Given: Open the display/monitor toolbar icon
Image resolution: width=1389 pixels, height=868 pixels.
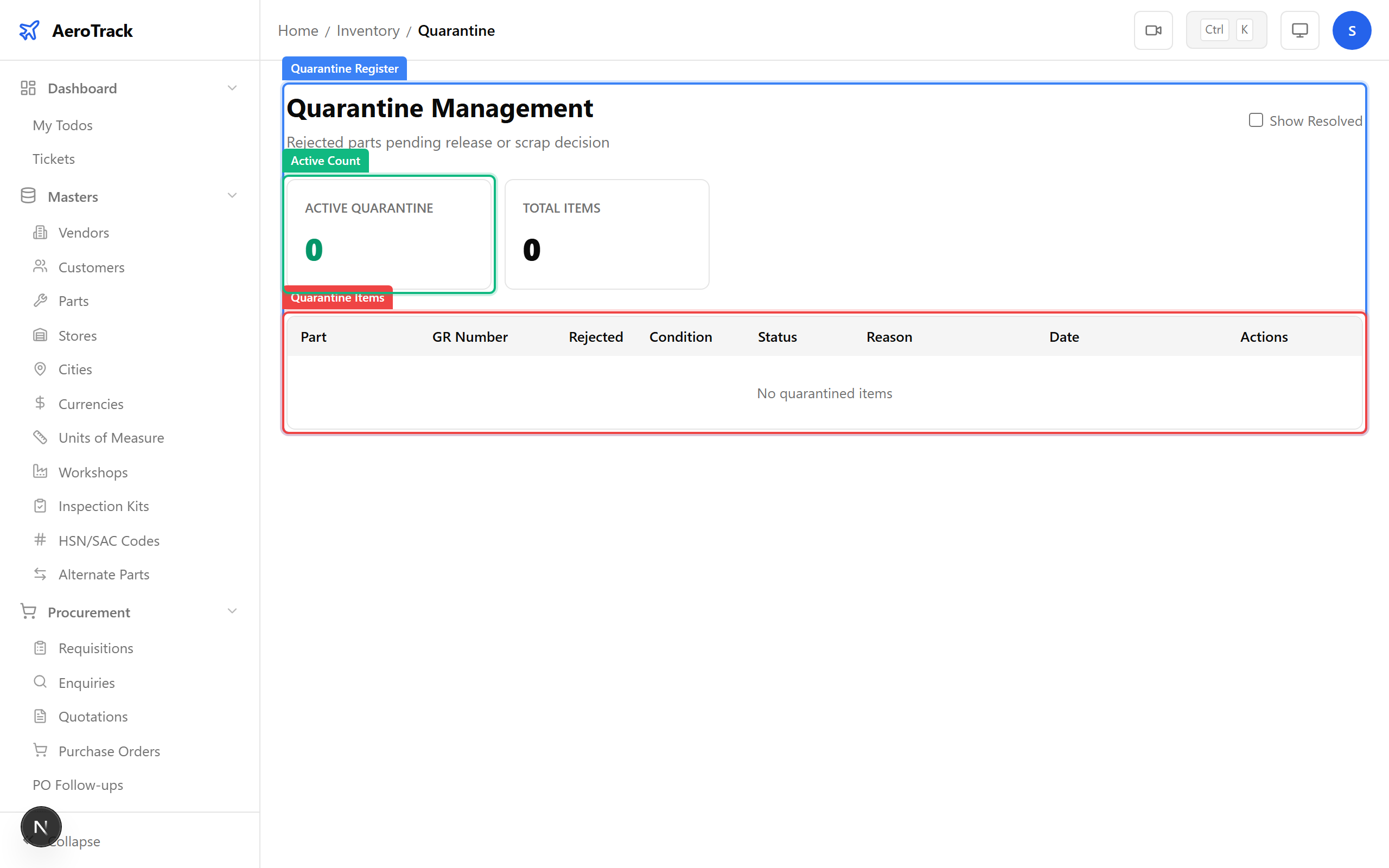Looking at the screenshot, I should 1299,29.
